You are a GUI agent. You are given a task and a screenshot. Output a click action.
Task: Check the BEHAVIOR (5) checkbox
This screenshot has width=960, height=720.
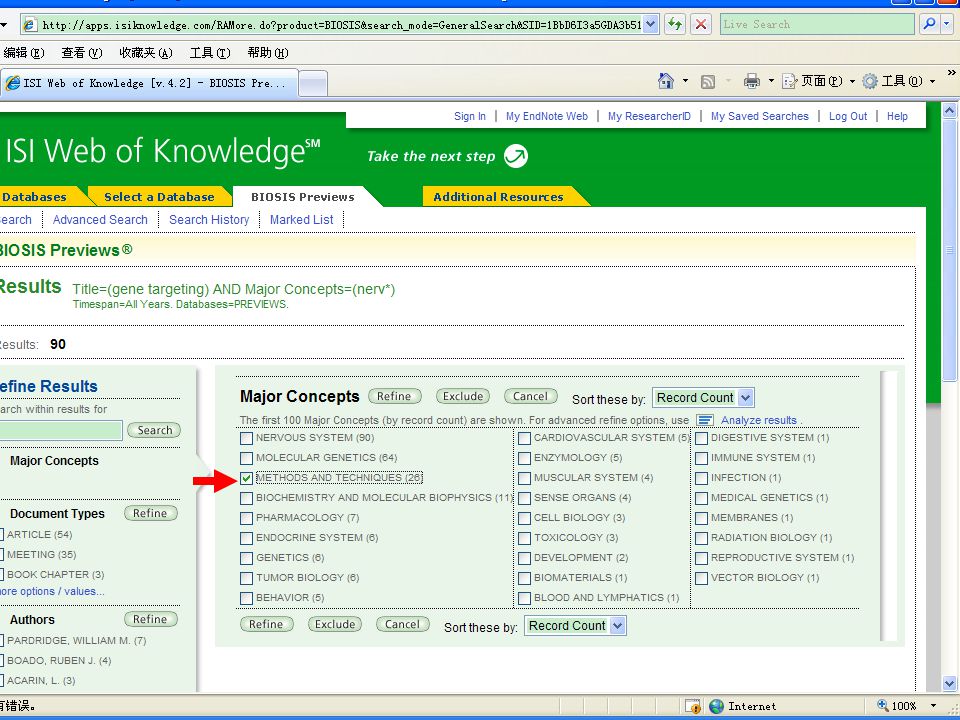tap(246, 599)
